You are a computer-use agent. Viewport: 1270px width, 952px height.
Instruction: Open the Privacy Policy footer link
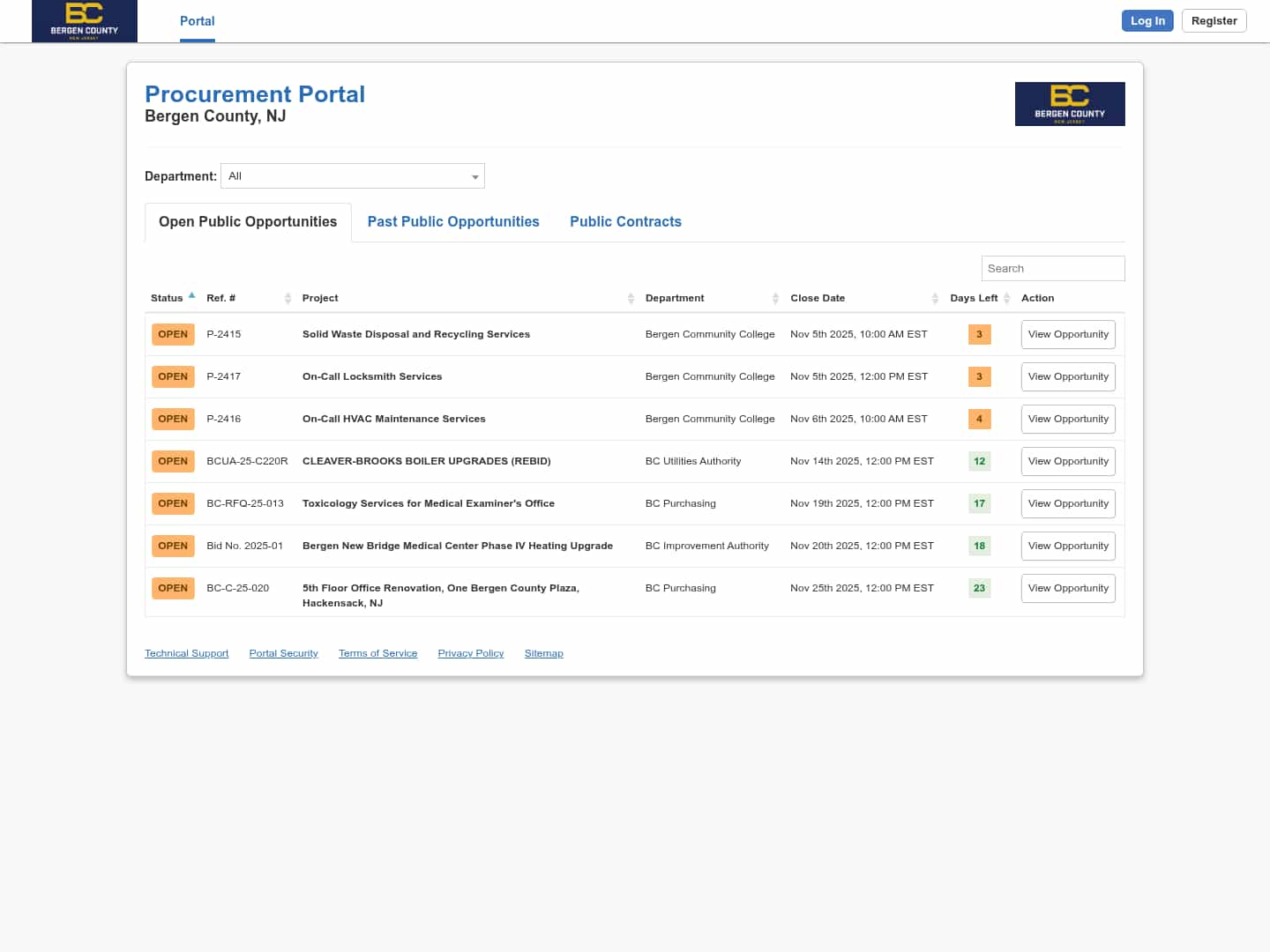point(470,653)
